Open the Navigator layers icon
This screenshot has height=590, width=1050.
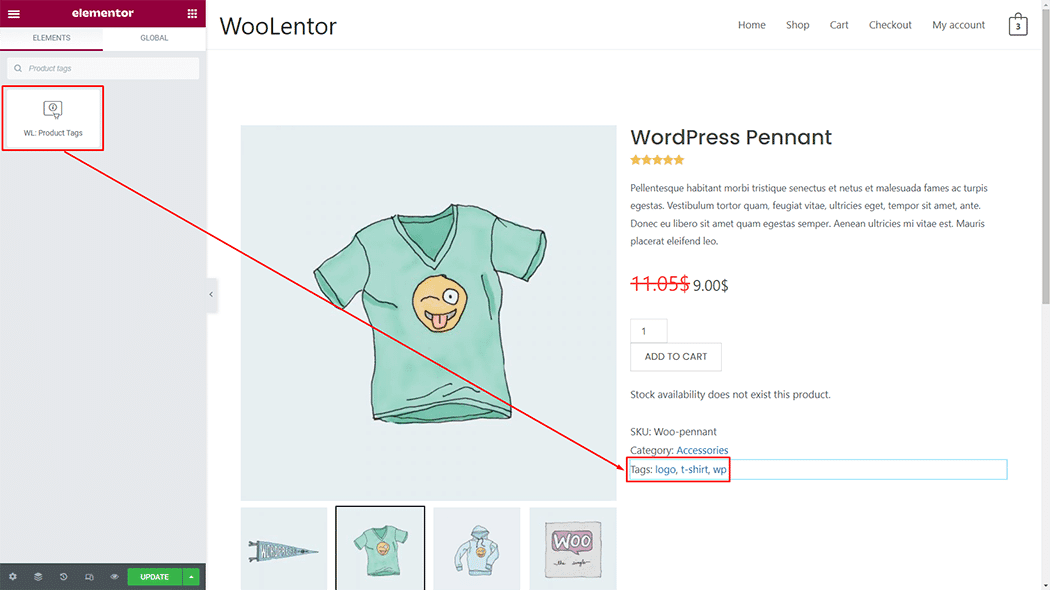[38, 577]
